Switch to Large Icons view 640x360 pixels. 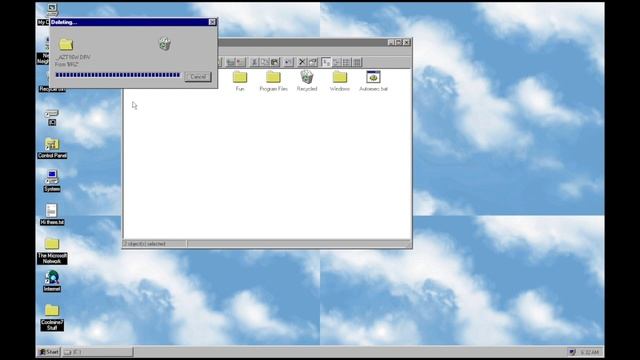point(326,62)
